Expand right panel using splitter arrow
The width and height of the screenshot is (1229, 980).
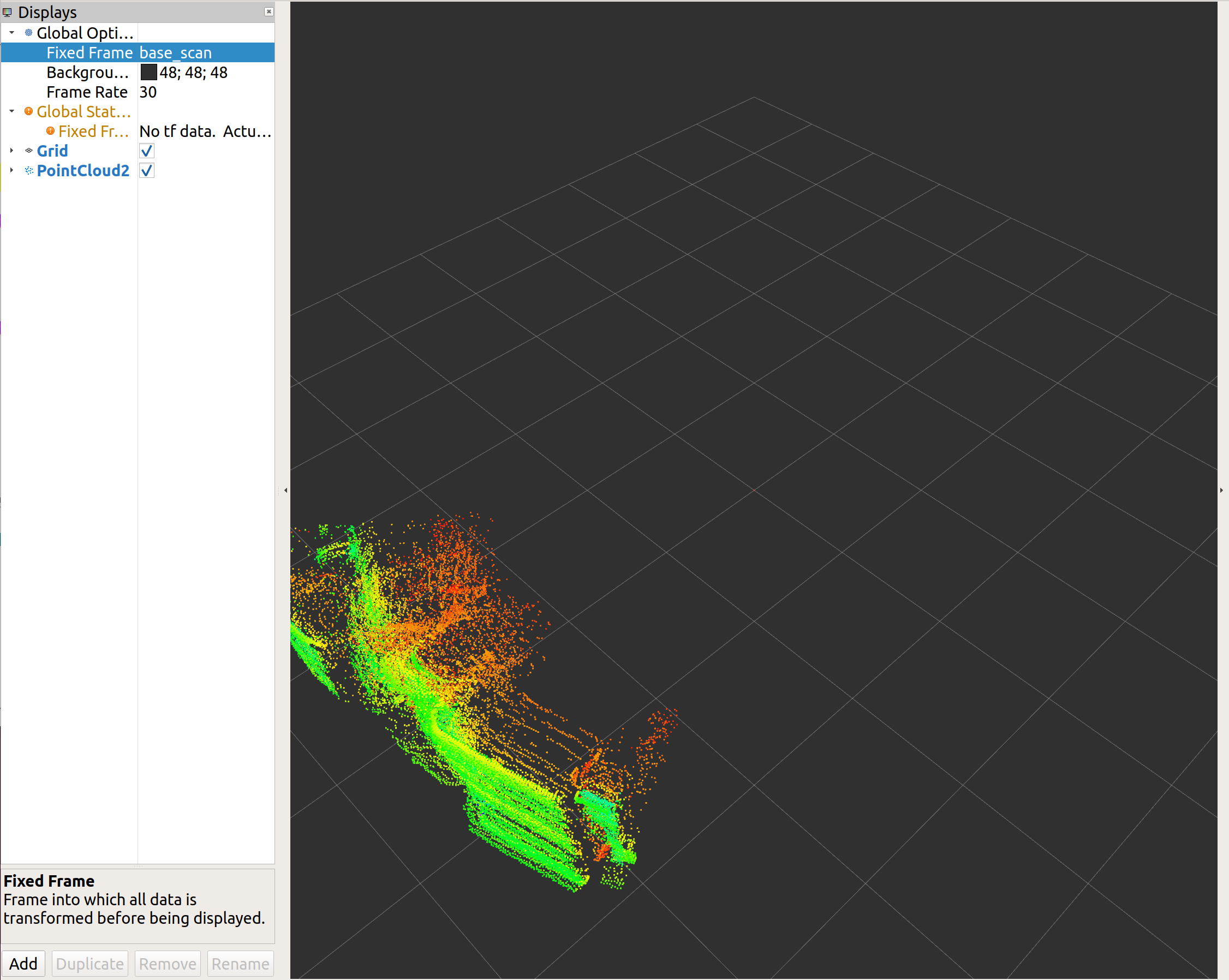tap(1221, 491)
